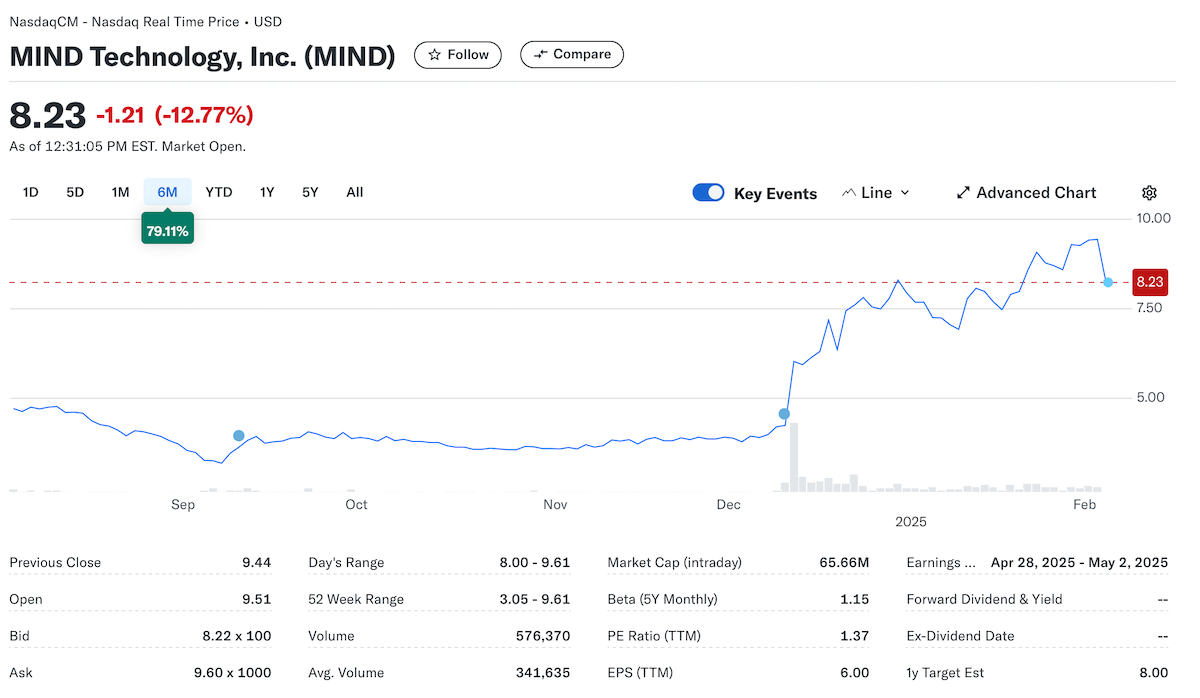This screenshot has height=698, width=1200.
Task: Select the 5Y time range
Action: [x=310, y=192]
